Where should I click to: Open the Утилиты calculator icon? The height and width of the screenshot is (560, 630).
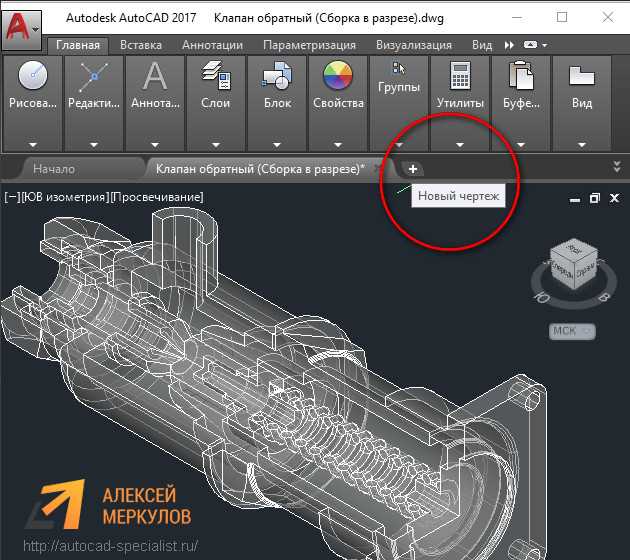pyautogui.click(x=460, y=76)
